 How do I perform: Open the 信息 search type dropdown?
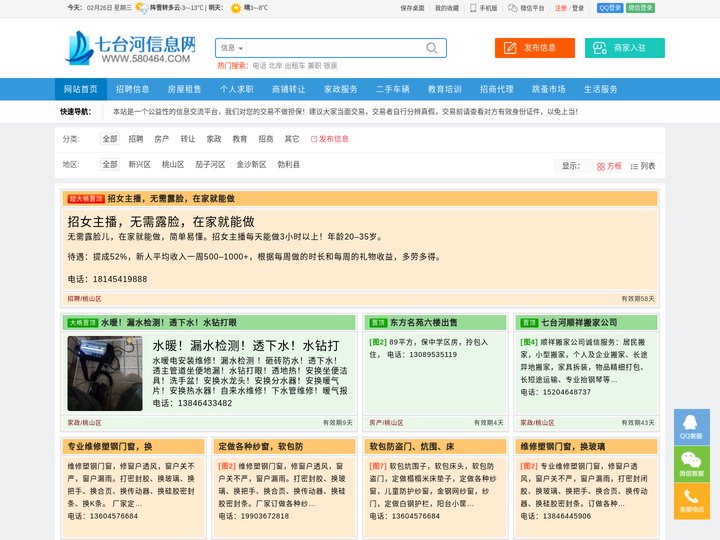tap(232, 48)
